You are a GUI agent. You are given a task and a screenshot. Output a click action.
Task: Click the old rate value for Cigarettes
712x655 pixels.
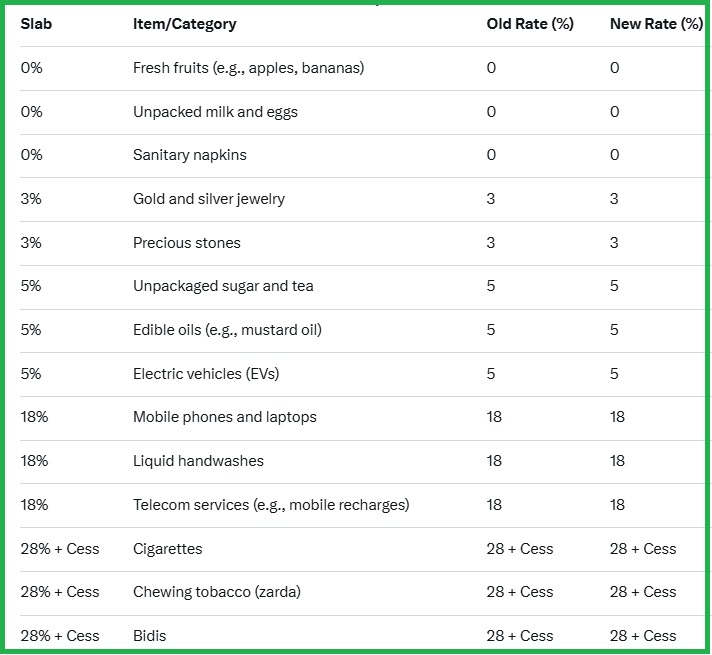coord(520,549)
